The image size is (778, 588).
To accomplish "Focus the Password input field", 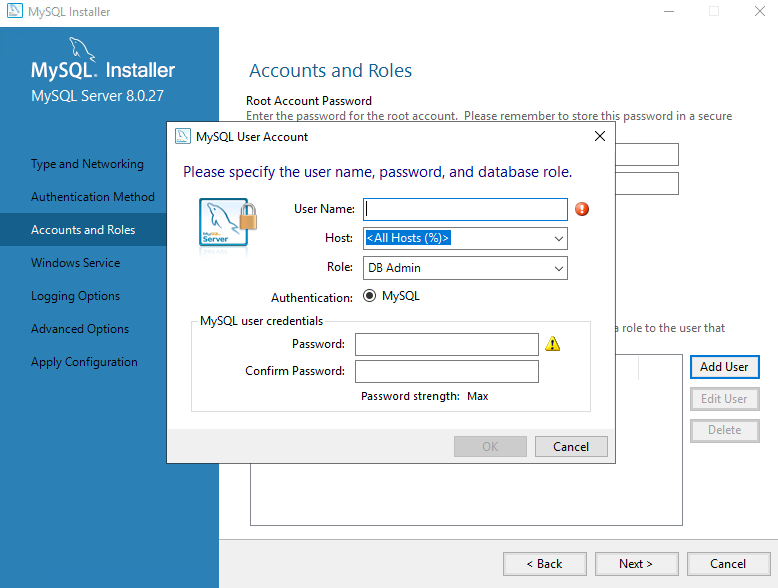I will point(447,344).
